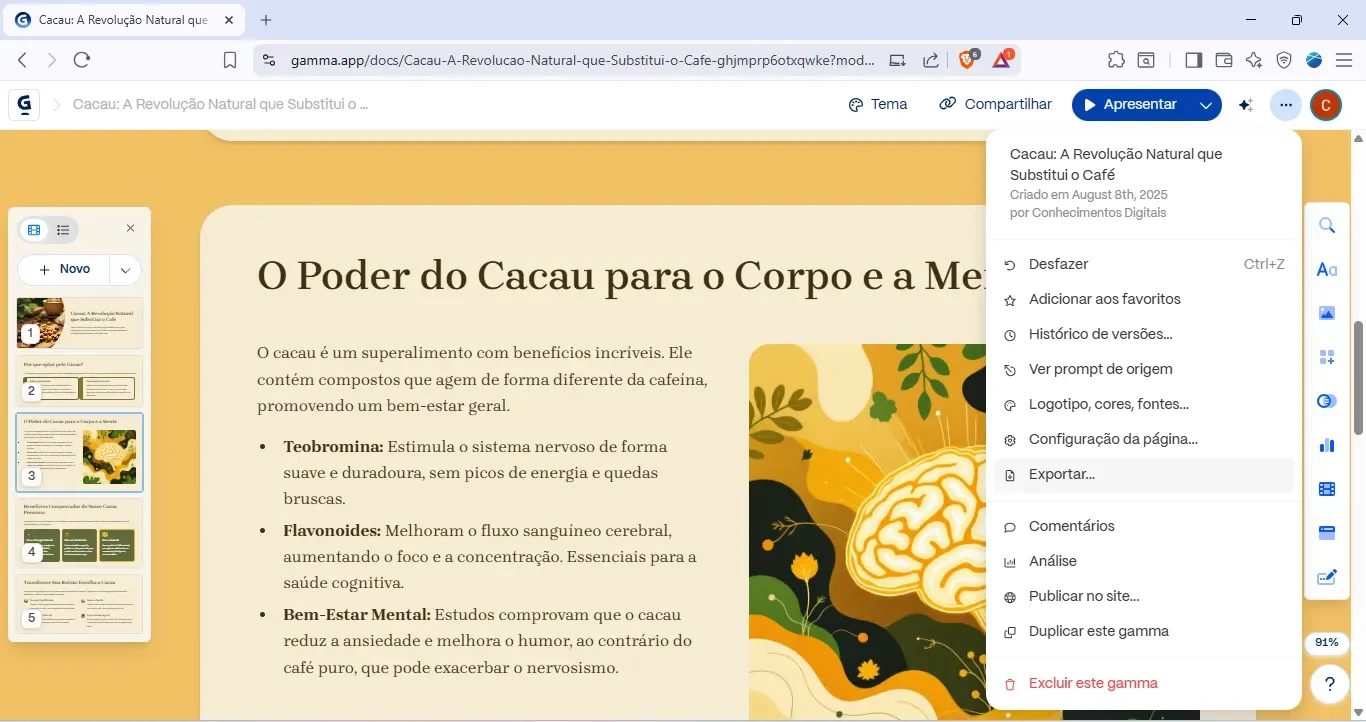This screenshot has height=722, width=1366.
Task: Choose the Exportar option
Action: [1143, 474]
